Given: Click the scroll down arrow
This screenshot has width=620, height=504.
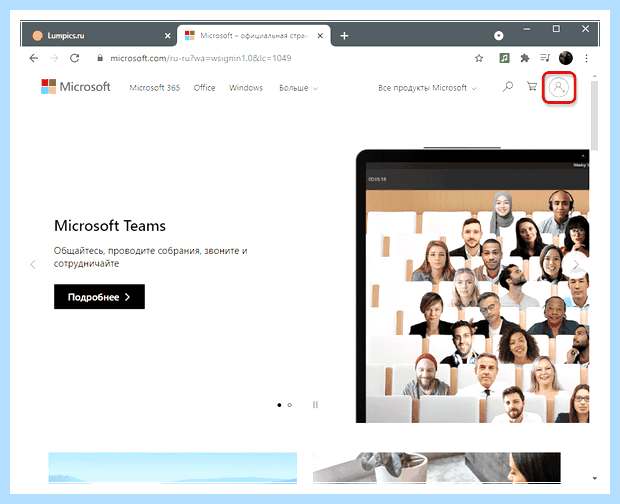Looking at the screenshot, I should click(594, 478).
